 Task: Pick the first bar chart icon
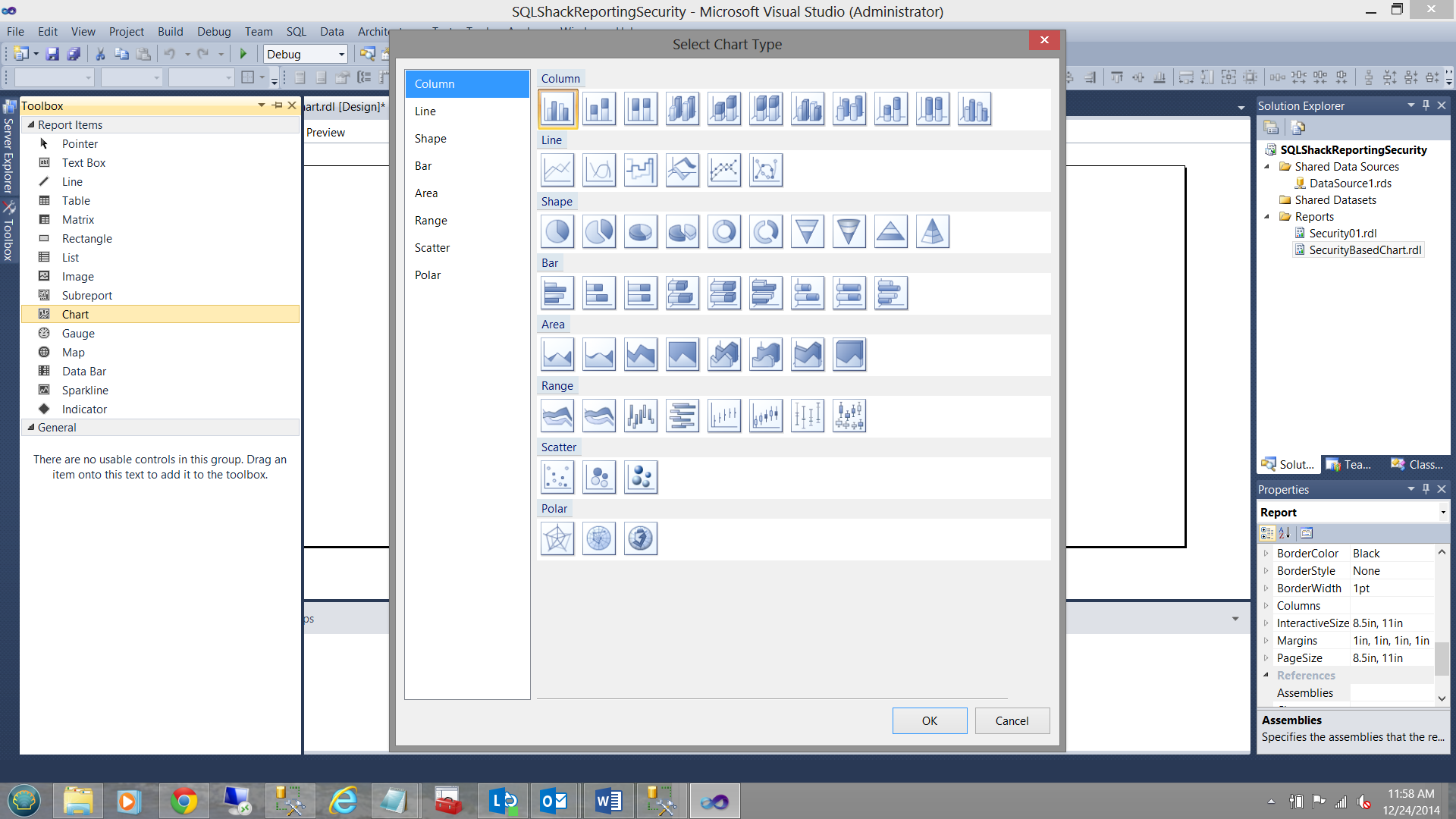557,293
